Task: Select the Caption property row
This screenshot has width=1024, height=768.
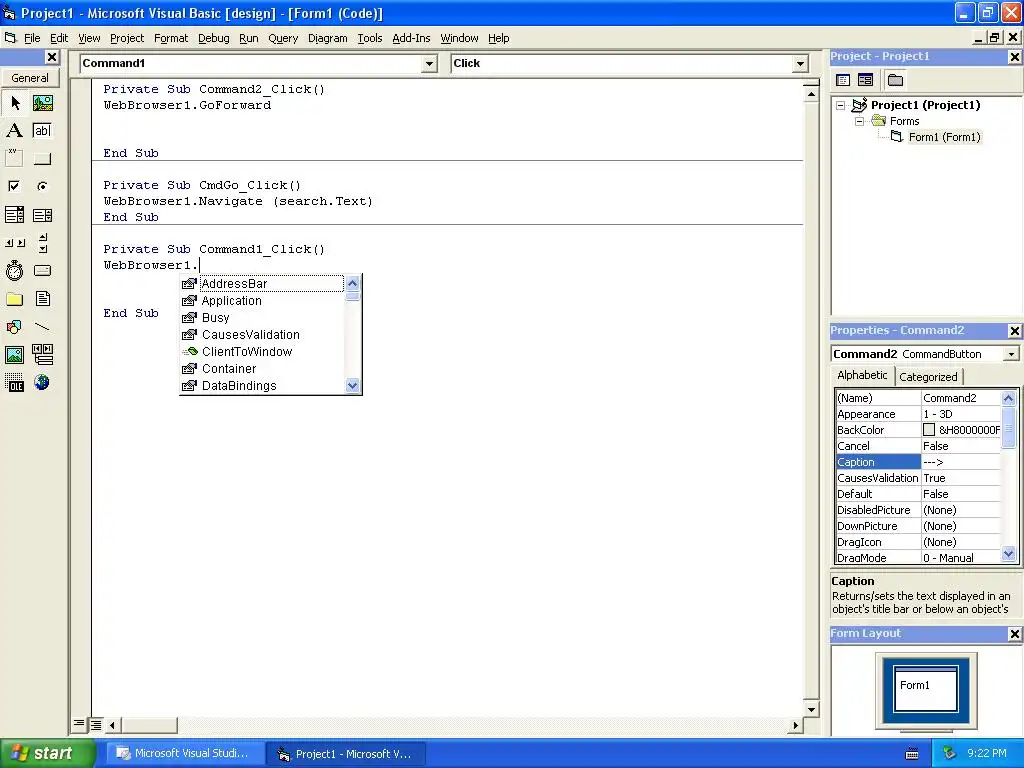Action: pos(918,462)
